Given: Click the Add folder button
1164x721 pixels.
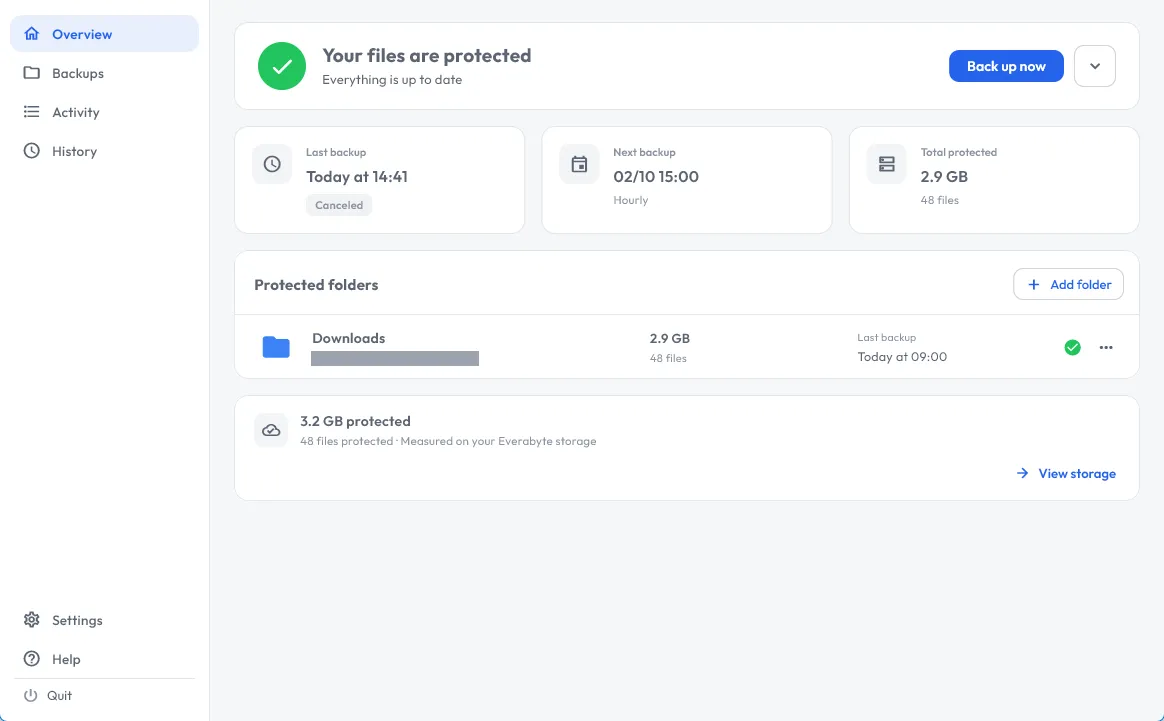Looking at the screenshot, I should pos(1068,284).
